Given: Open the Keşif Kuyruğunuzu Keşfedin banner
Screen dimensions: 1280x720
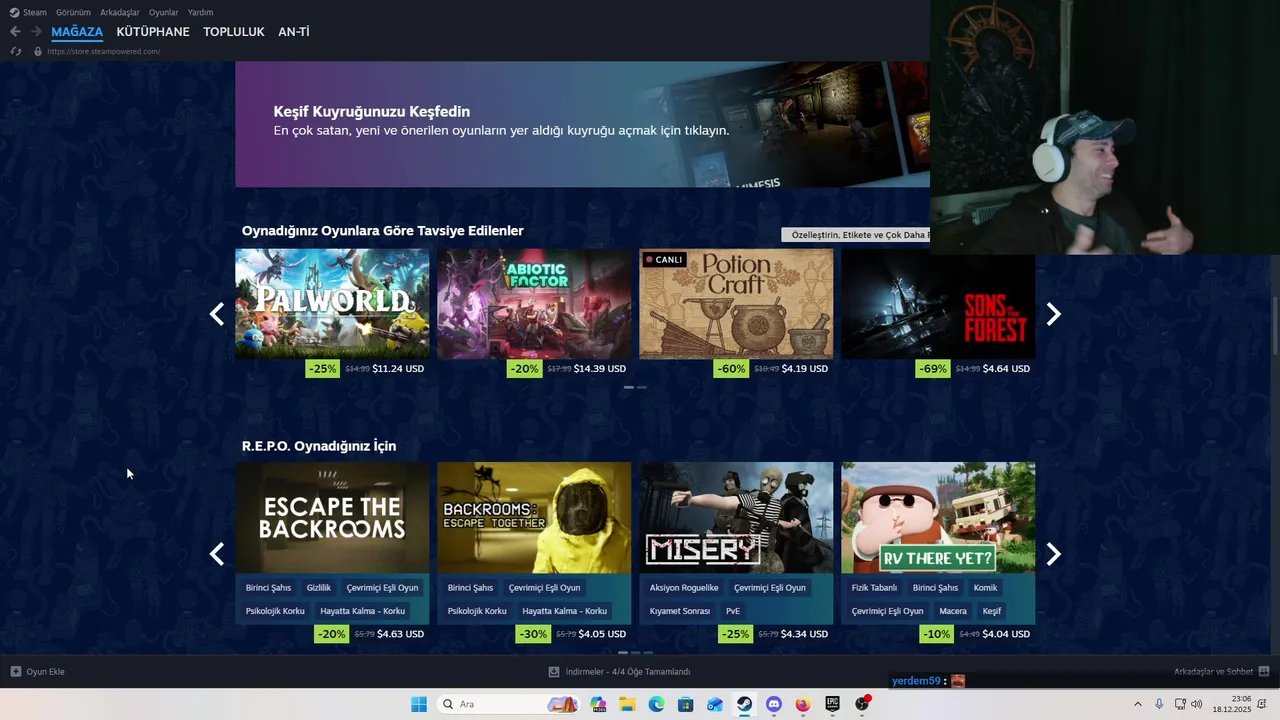Looking at the screenshot, I should [582, 124].
